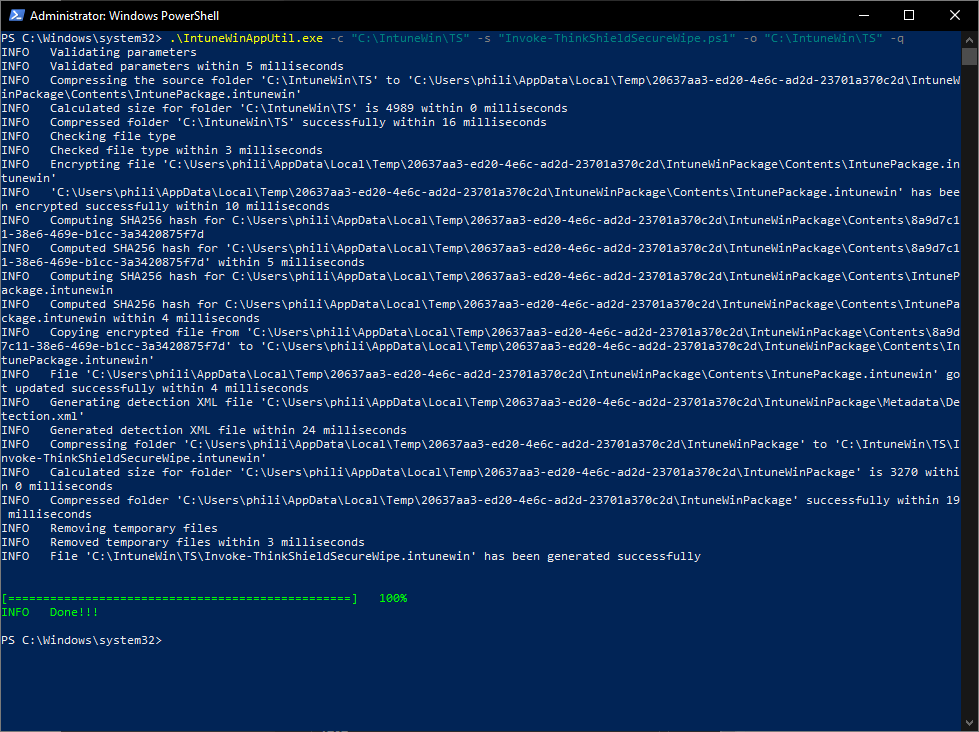Click the 'has been generated successfully' log line
Image resolution: width=979 pixels, height=732 pixels.
click(x=351, y=556)
